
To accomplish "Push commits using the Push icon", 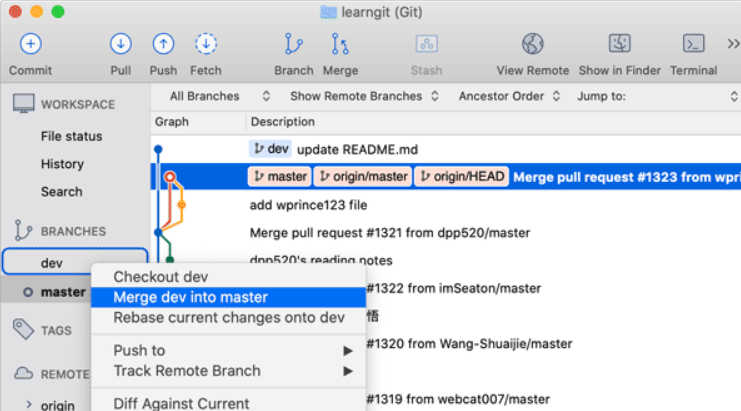I will [163, 44].
